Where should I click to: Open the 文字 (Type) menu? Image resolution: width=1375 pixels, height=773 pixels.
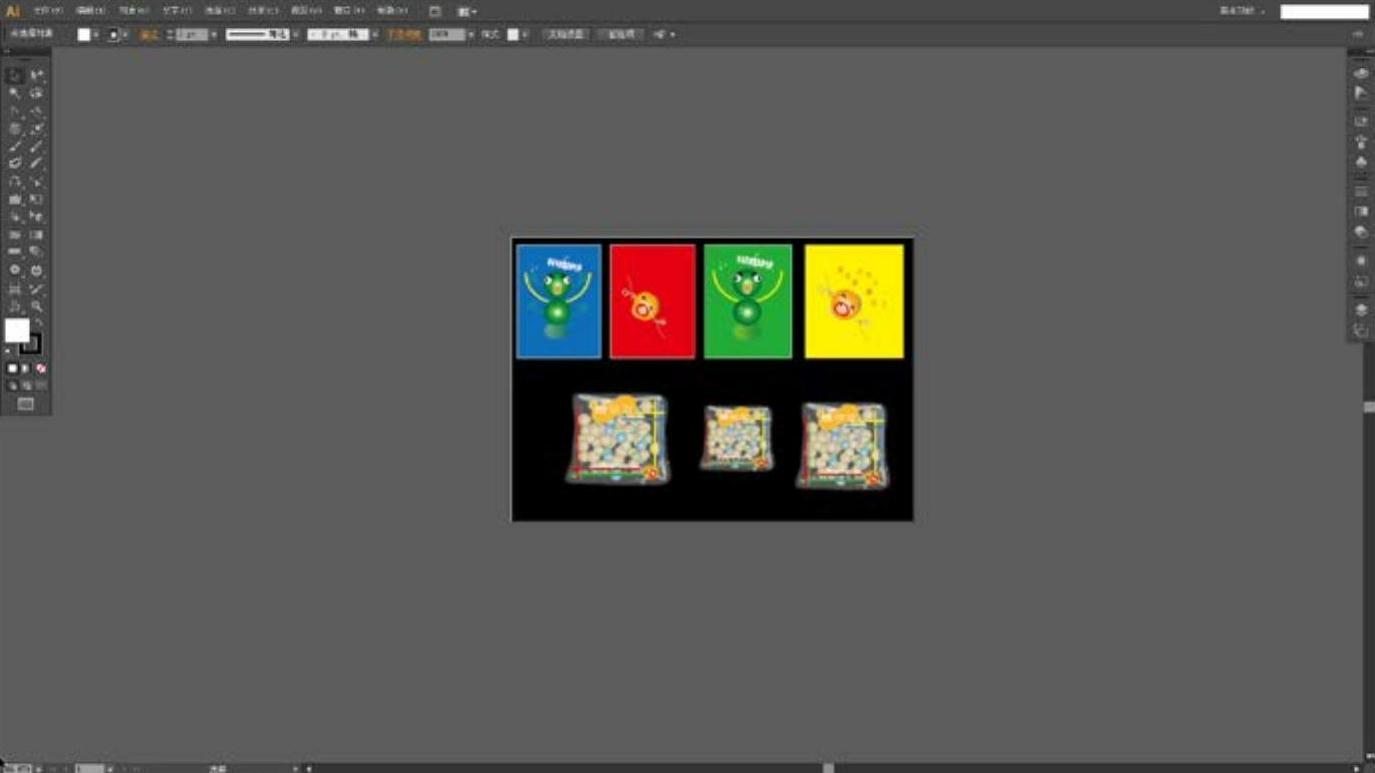pyautogui.click(x=176, y=11)
